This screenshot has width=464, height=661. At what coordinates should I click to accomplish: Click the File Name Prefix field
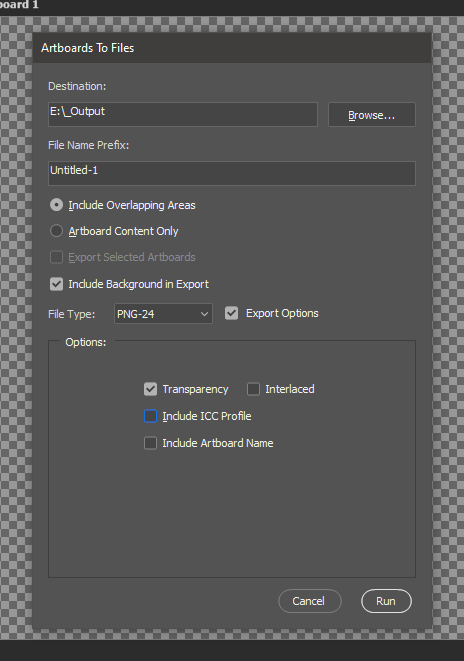click(x=232, y=173)
